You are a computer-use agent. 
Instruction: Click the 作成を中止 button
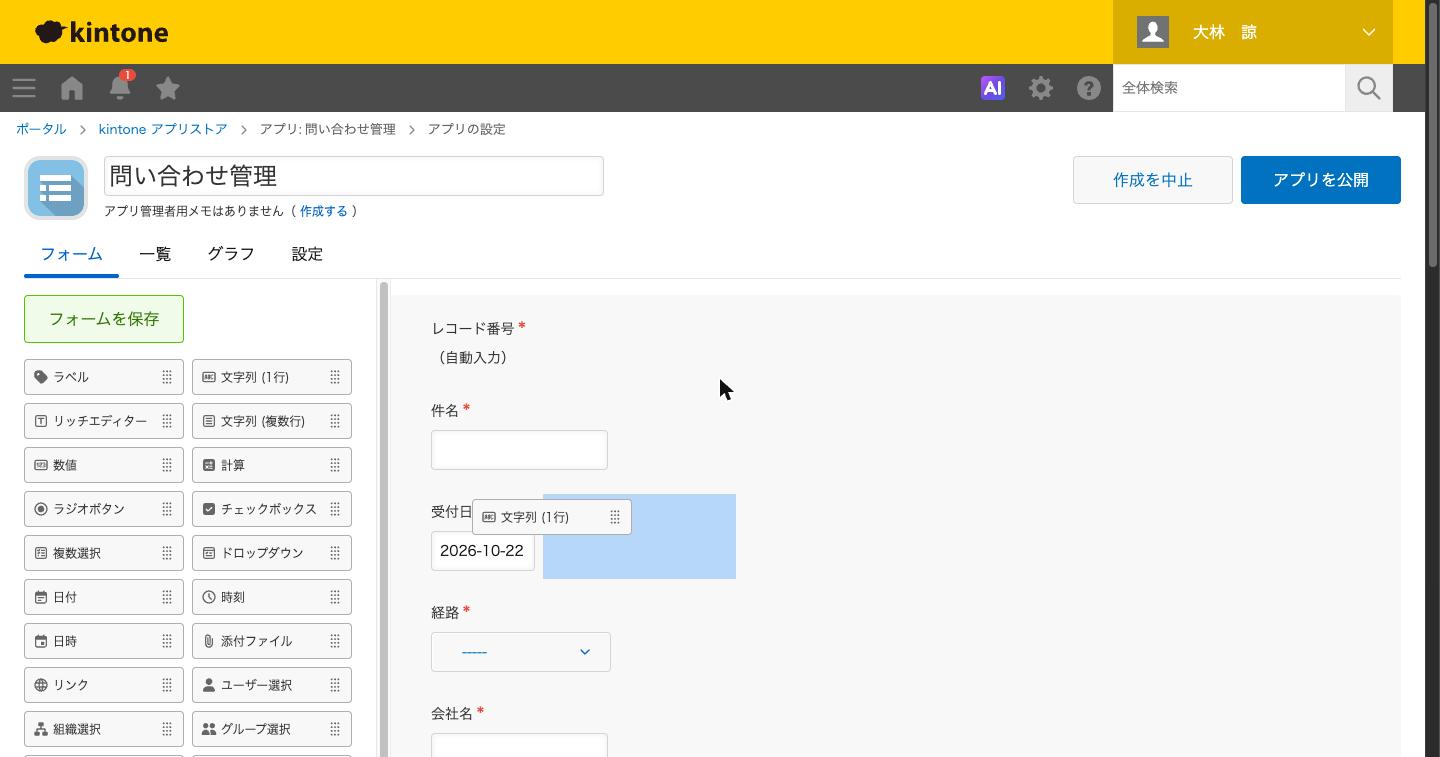[x=1153, y=180]
